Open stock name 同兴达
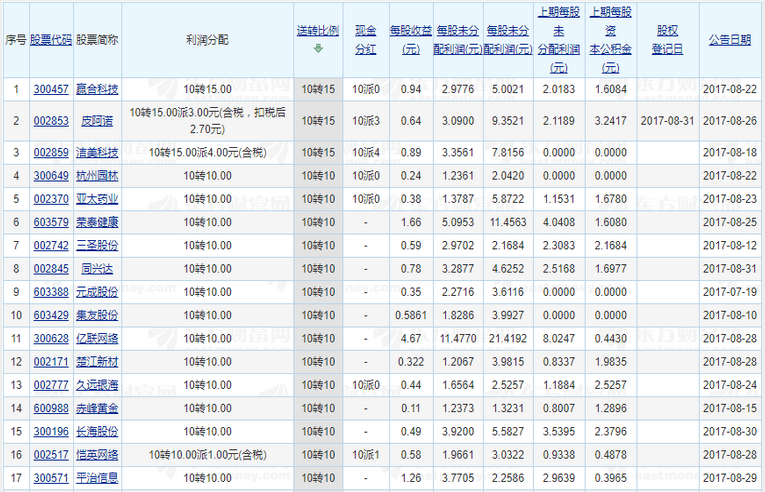Screen dimensions: 765x492 pos(97,269)
